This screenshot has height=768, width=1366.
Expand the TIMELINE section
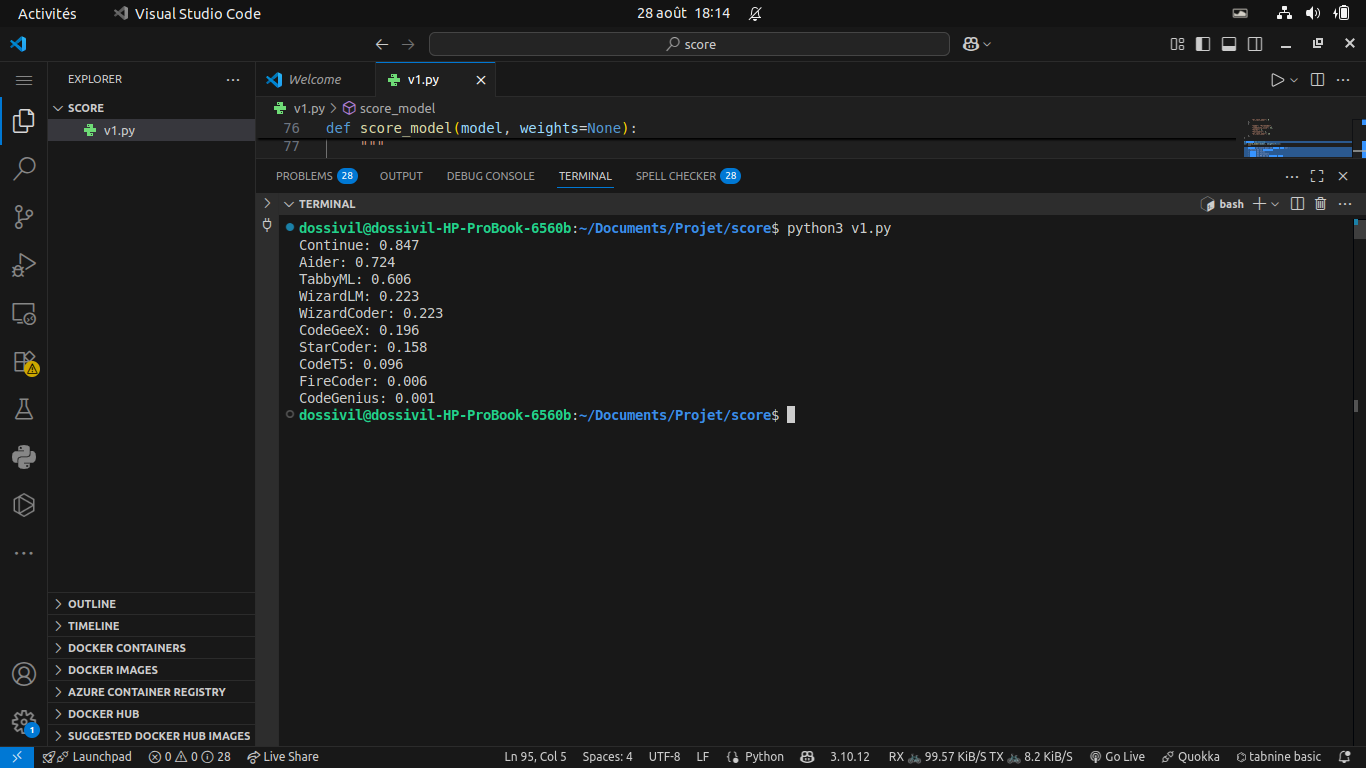pos(151,626)
